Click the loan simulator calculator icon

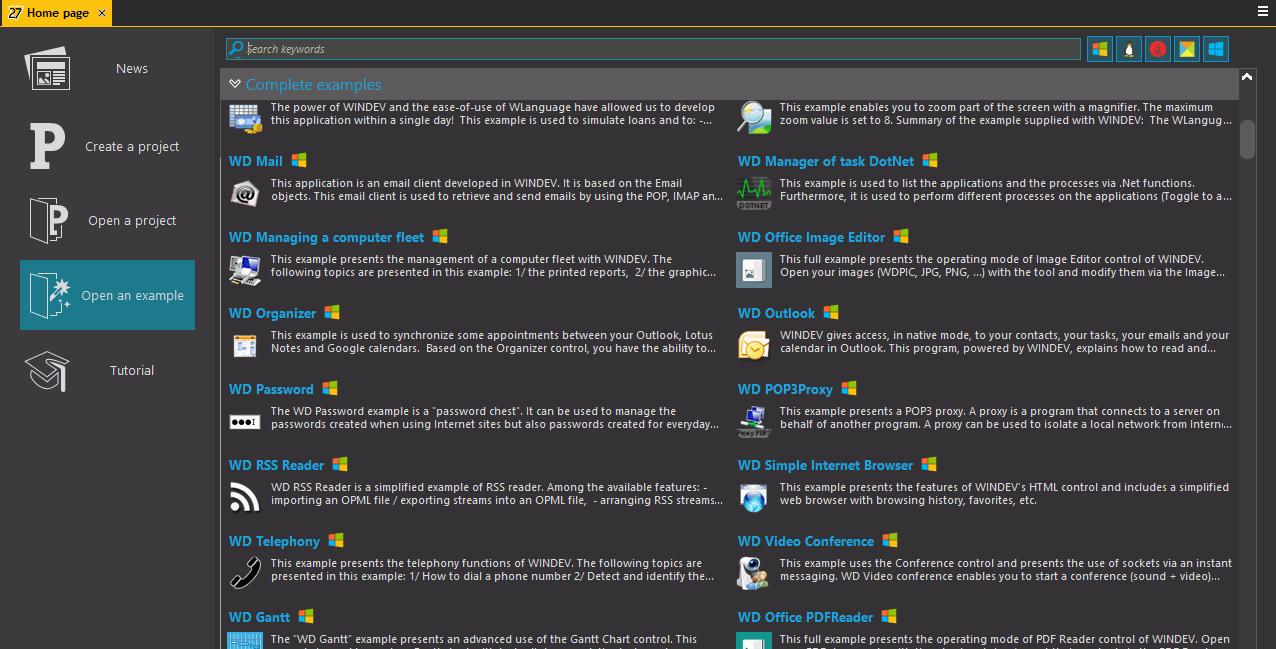[245, 117]
